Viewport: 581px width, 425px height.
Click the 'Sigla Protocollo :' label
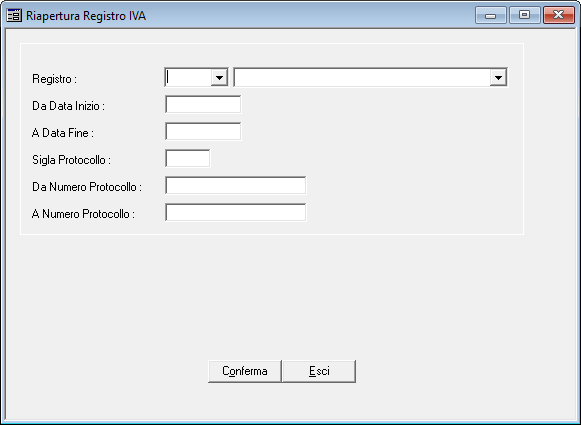point(72,160)
